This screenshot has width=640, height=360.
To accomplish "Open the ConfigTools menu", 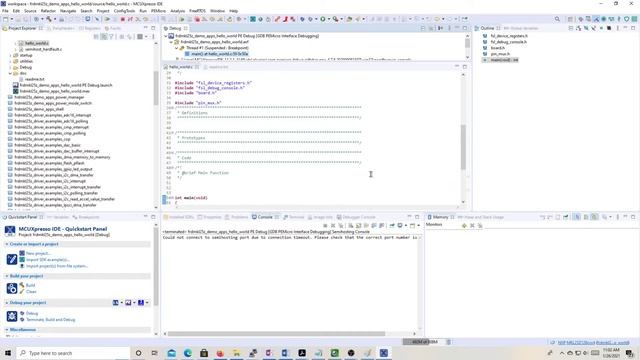I will (124, 11).
